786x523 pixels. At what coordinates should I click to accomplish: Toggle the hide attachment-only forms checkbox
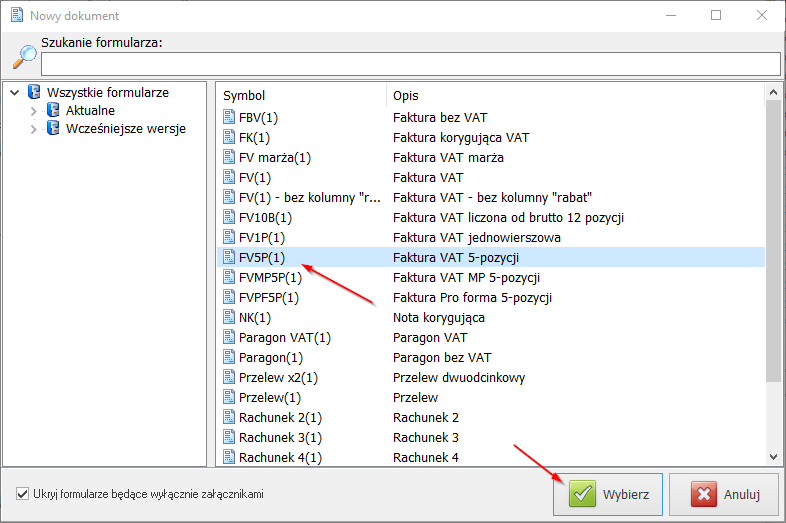point(23,494)
